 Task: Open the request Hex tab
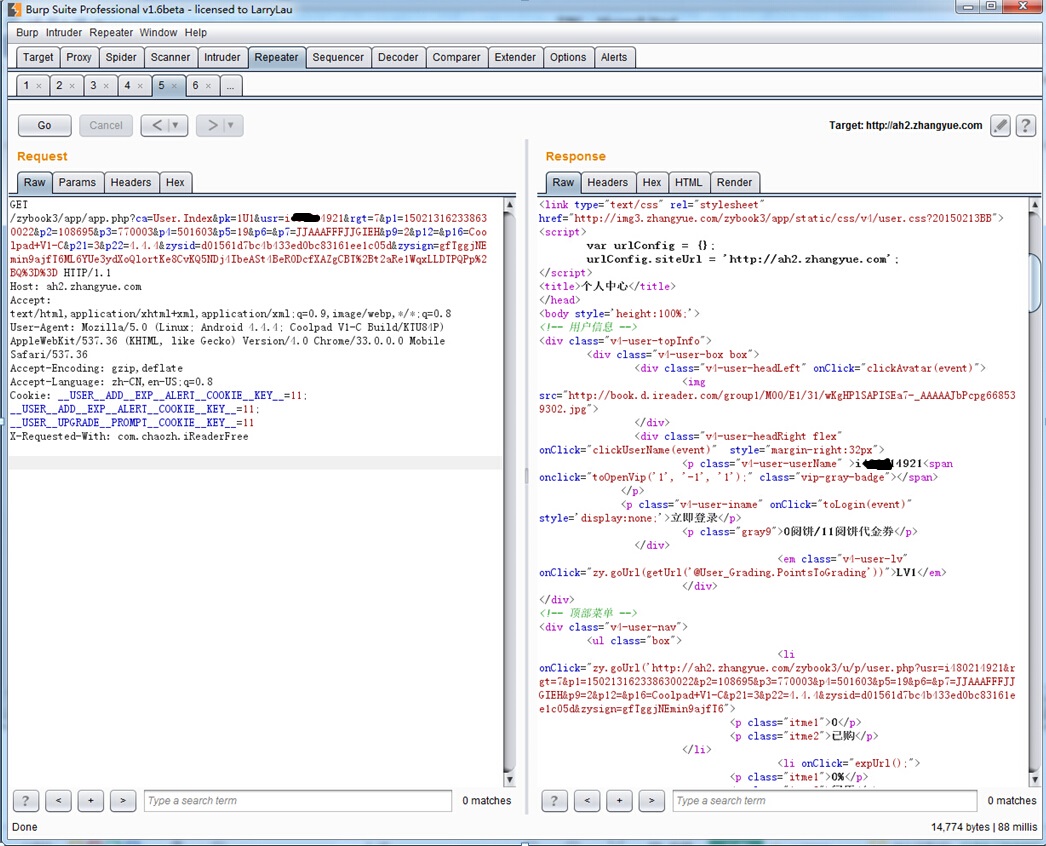point(175,182)
